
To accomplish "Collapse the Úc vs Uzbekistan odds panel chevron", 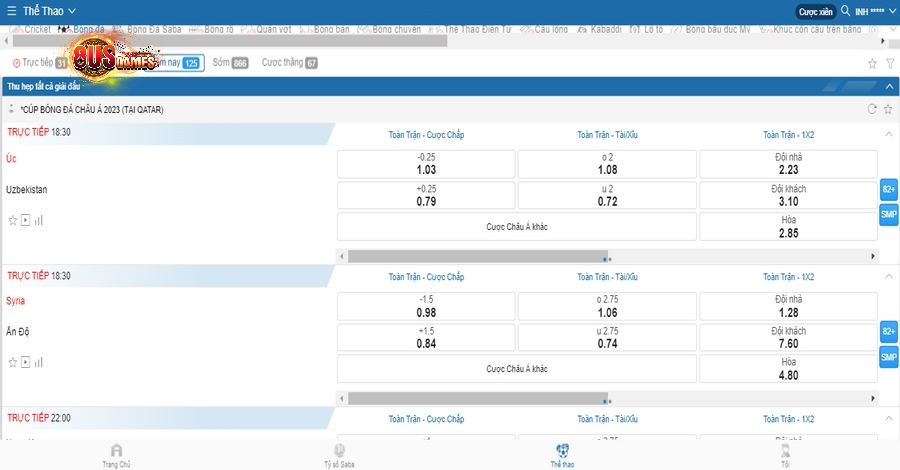I will point(887,134).
